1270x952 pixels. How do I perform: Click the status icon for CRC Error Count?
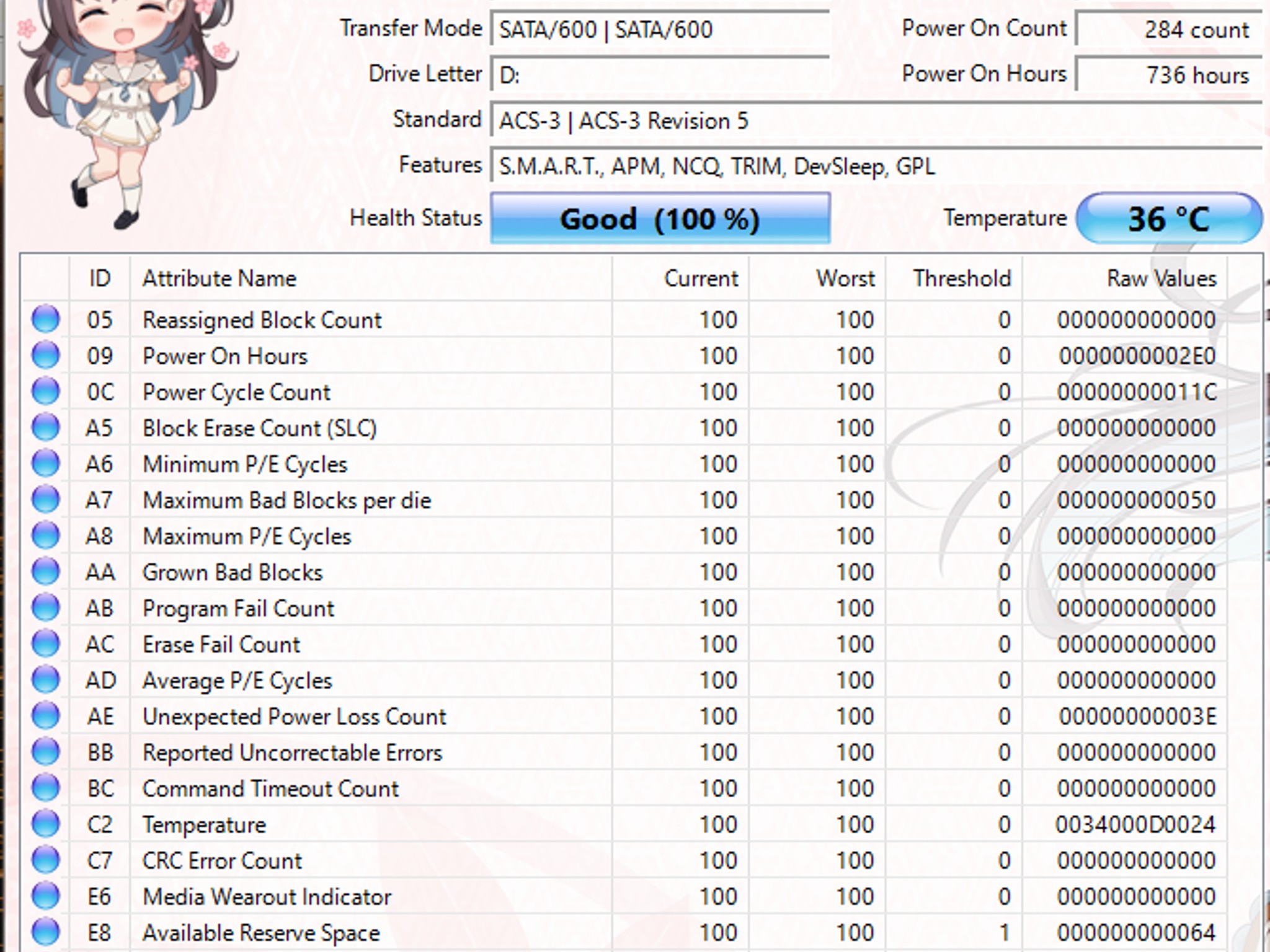(x=46, y=860)
